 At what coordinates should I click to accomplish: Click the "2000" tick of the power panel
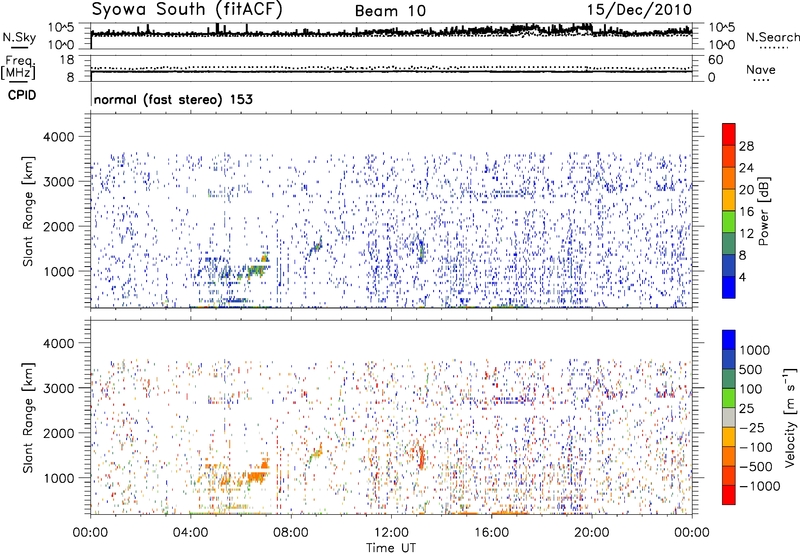pos(59,226)
